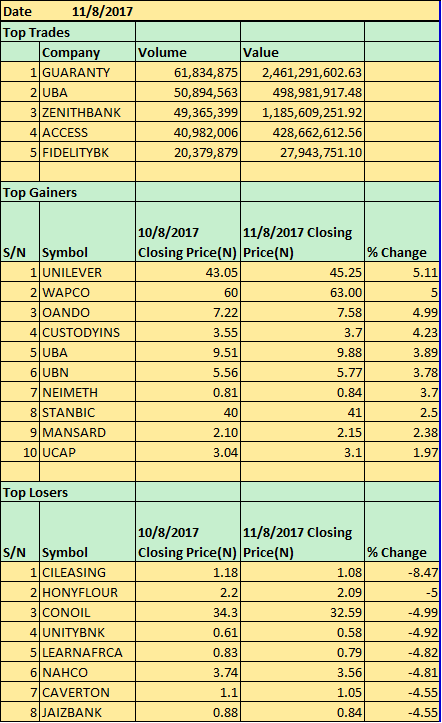442x723 pixels.
Task: Select the UCAP symbol cell
Action: tap(88, 452)
